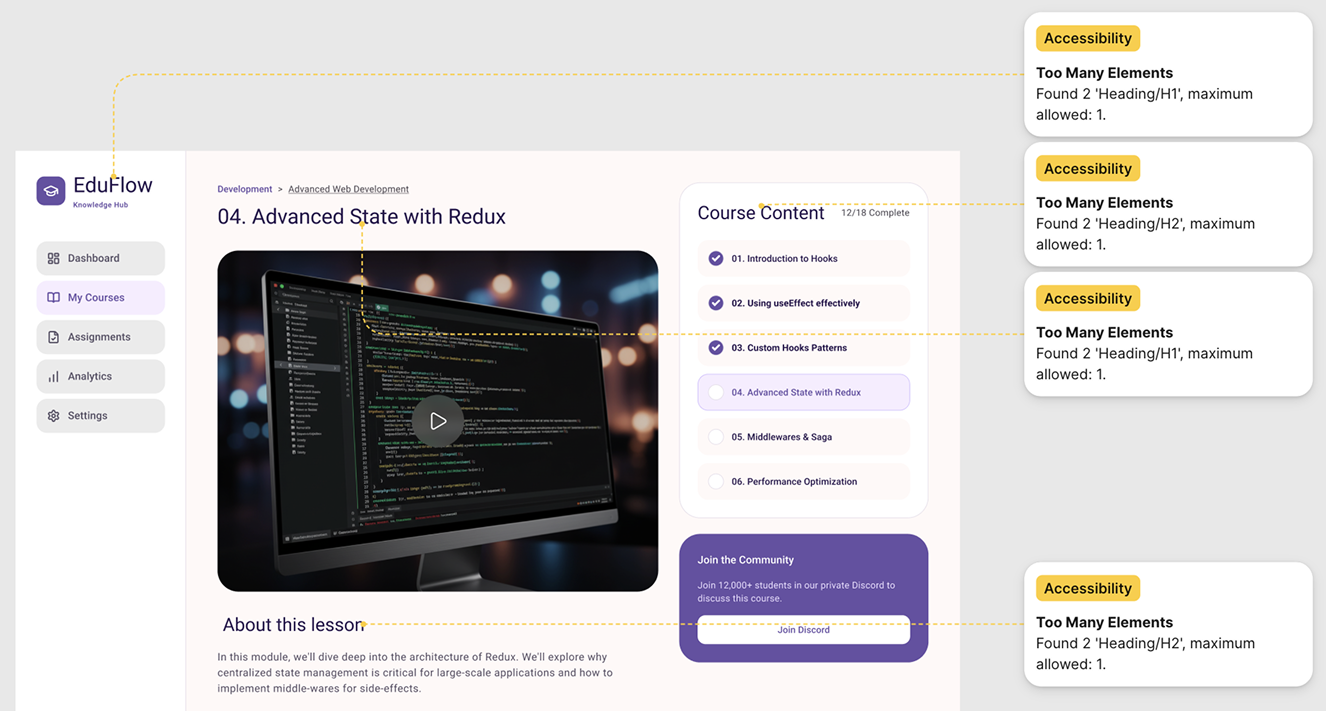This screenshot has width=1326, height=711.
Task: Toggle checkmark for Introduction to Hooks
Action: click(716, 258)
